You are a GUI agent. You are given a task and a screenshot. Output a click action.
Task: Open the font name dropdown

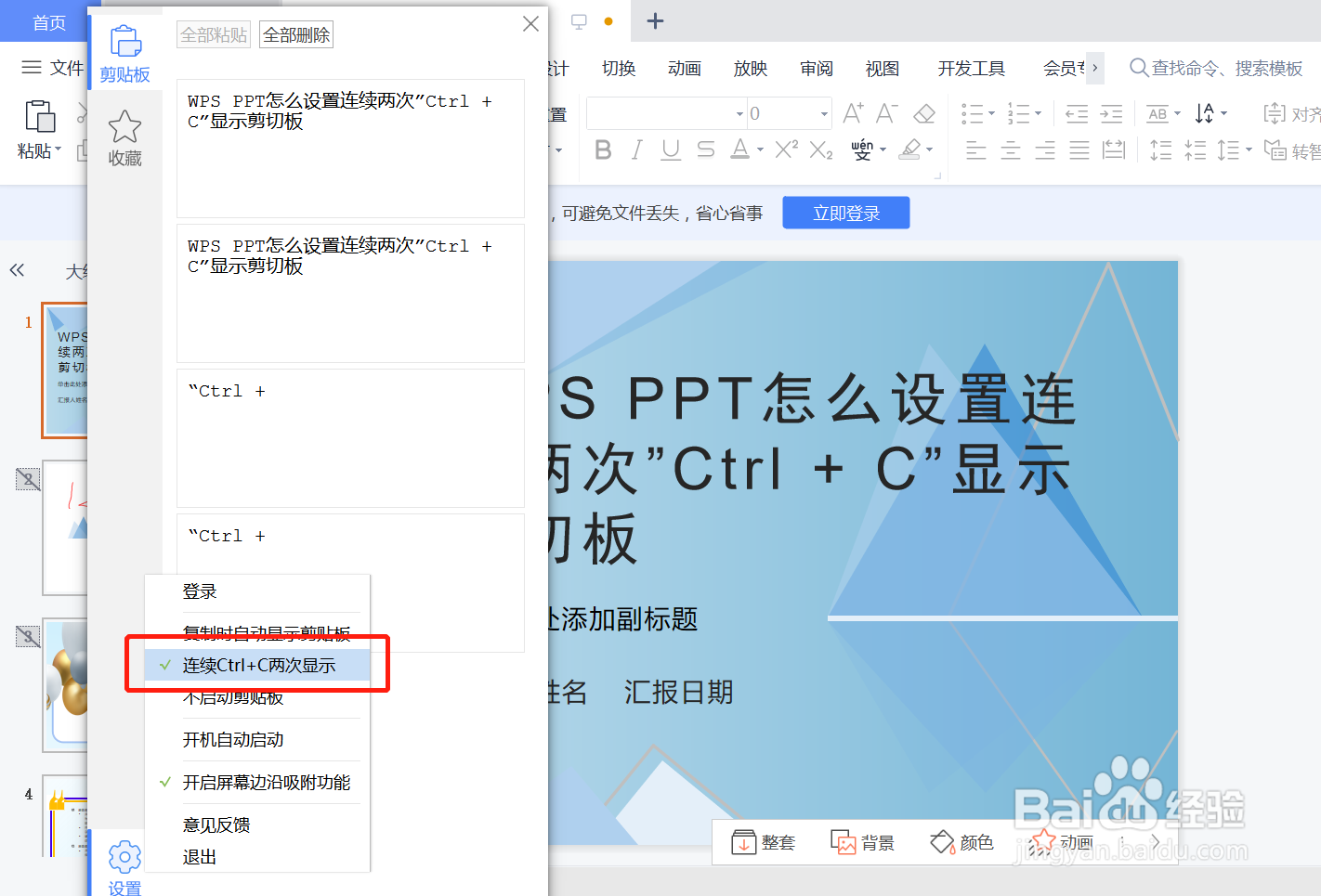click(739, 114)
